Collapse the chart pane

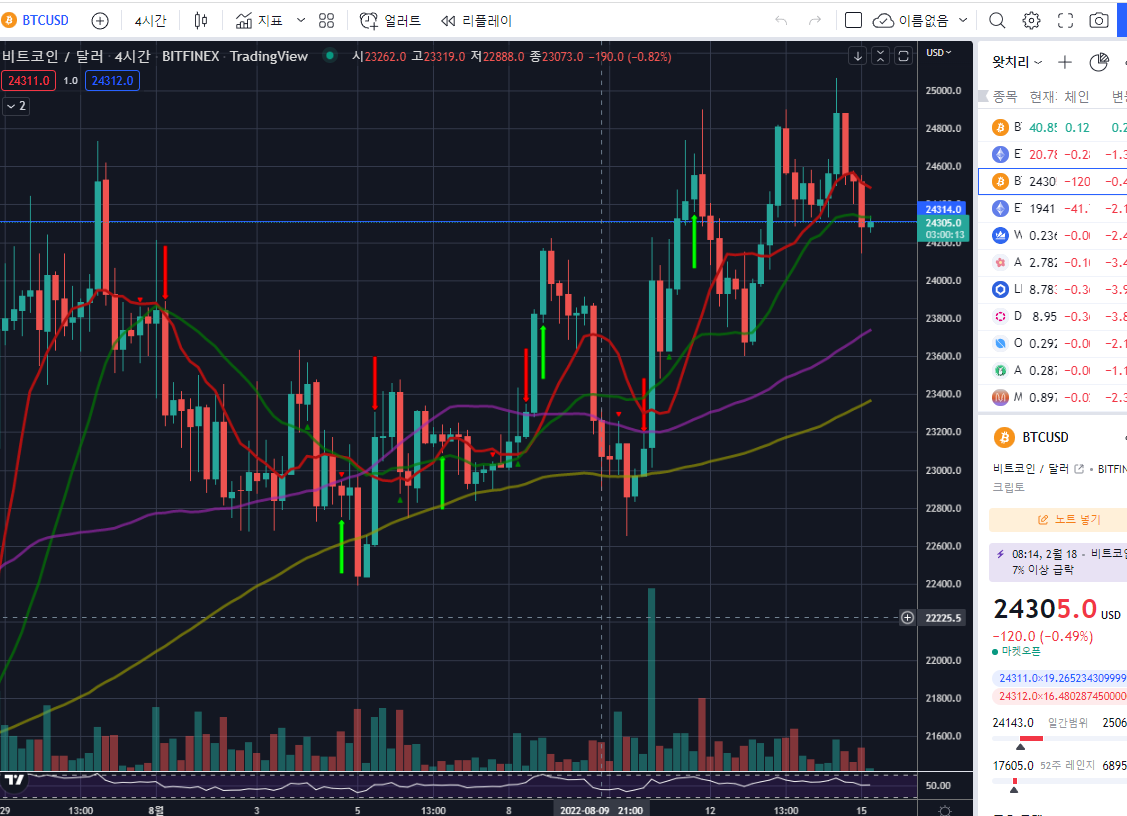pyautogui.click(x=880, y=56)
